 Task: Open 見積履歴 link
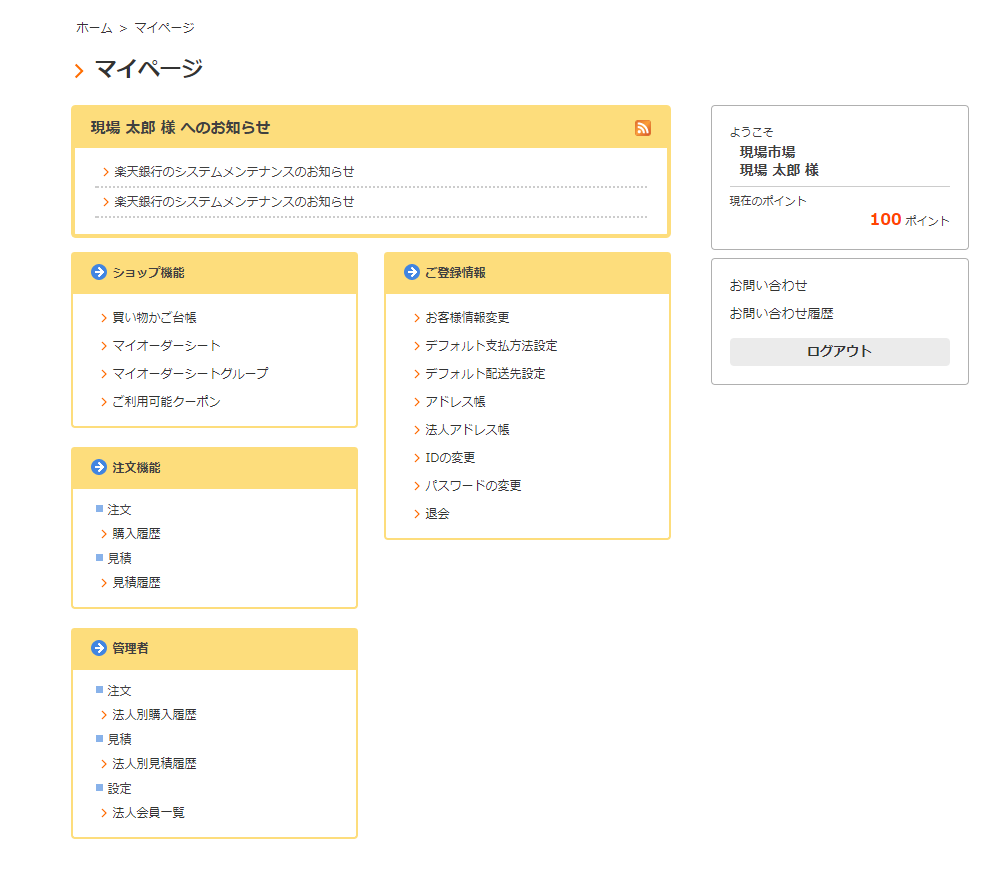[136, 583]
